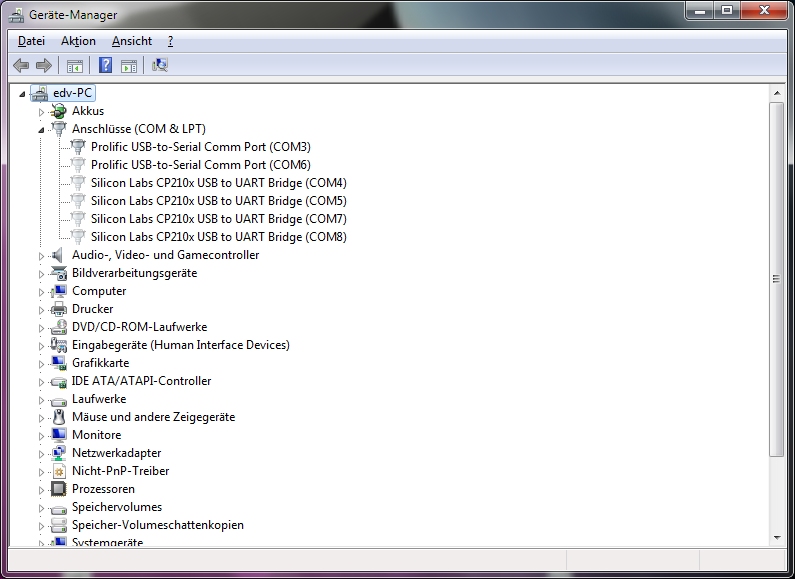The width and height of the screenshot is (795, 579).
Task: Click the Prozessoren chip icon
Action: [x=59, y=489]
